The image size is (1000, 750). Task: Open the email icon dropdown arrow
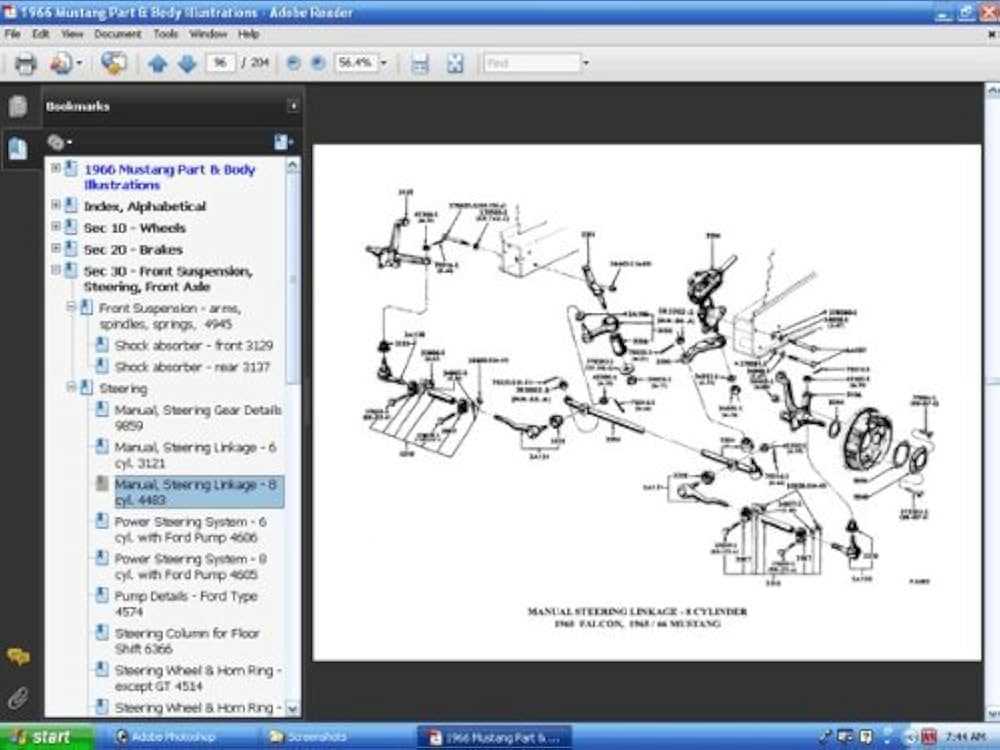point(79,62)
